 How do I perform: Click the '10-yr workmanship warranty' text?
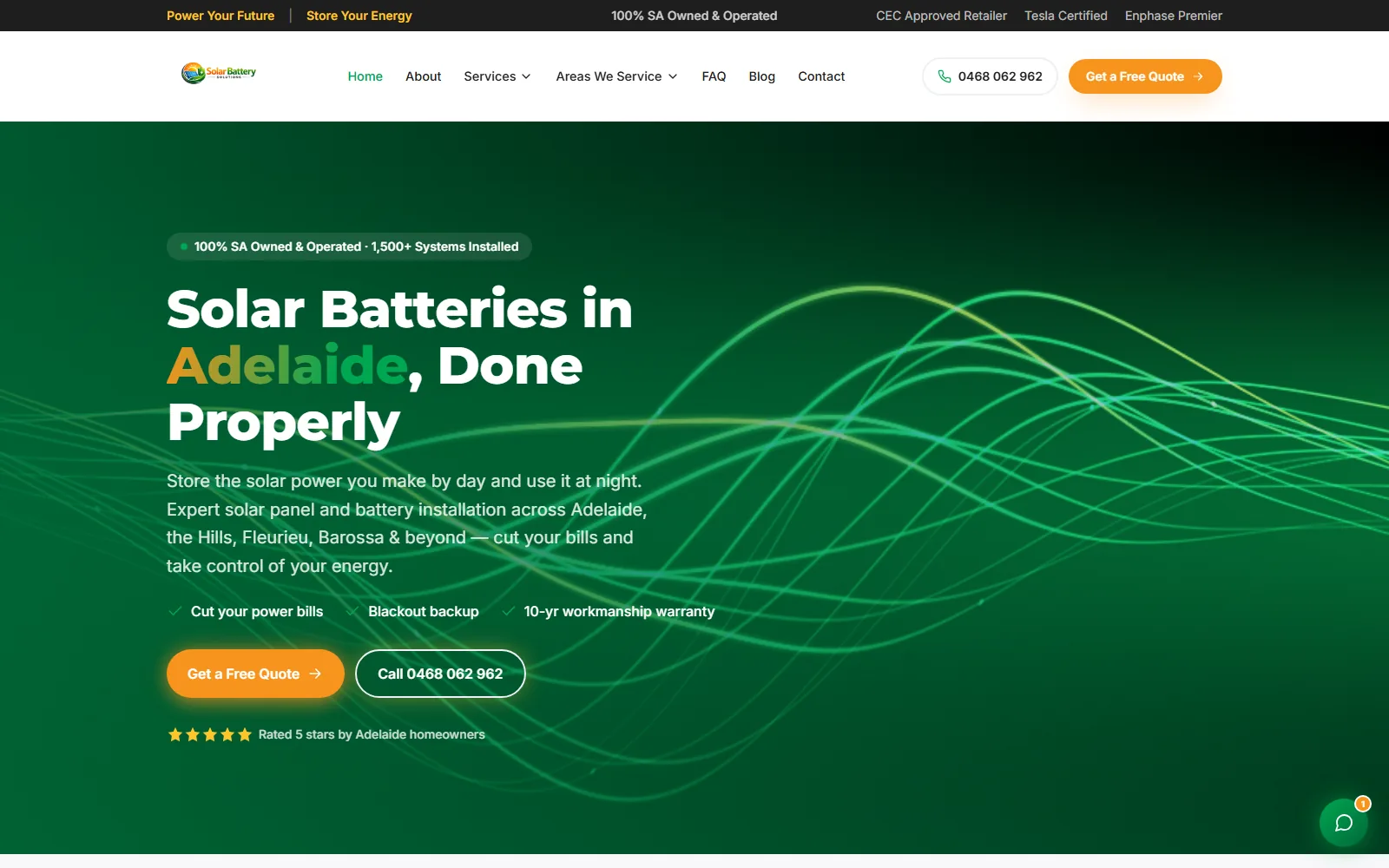click(620, 611)
